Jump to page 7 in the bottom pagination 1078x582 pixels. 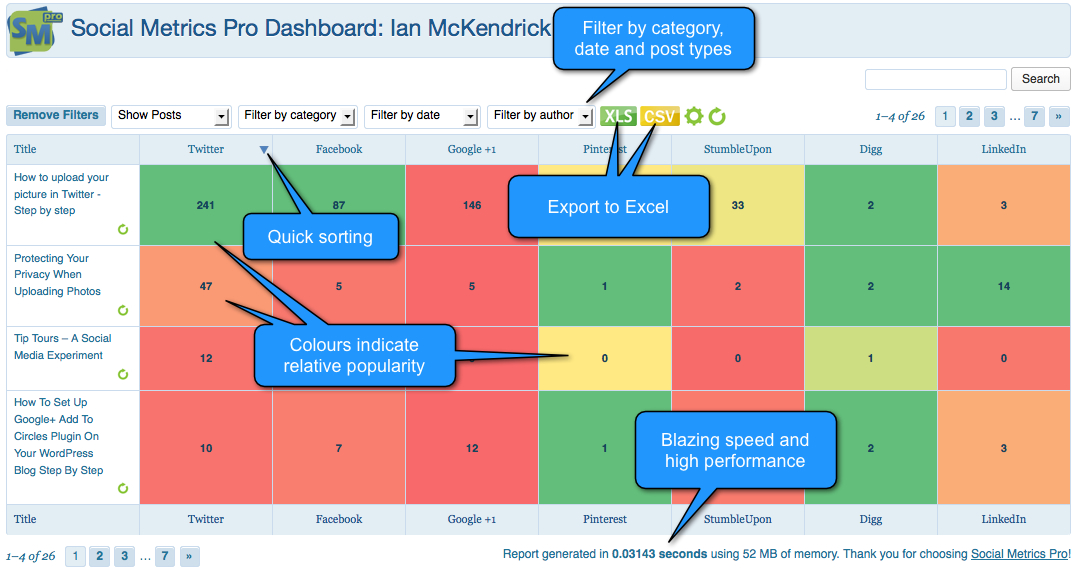click(165, 556)
